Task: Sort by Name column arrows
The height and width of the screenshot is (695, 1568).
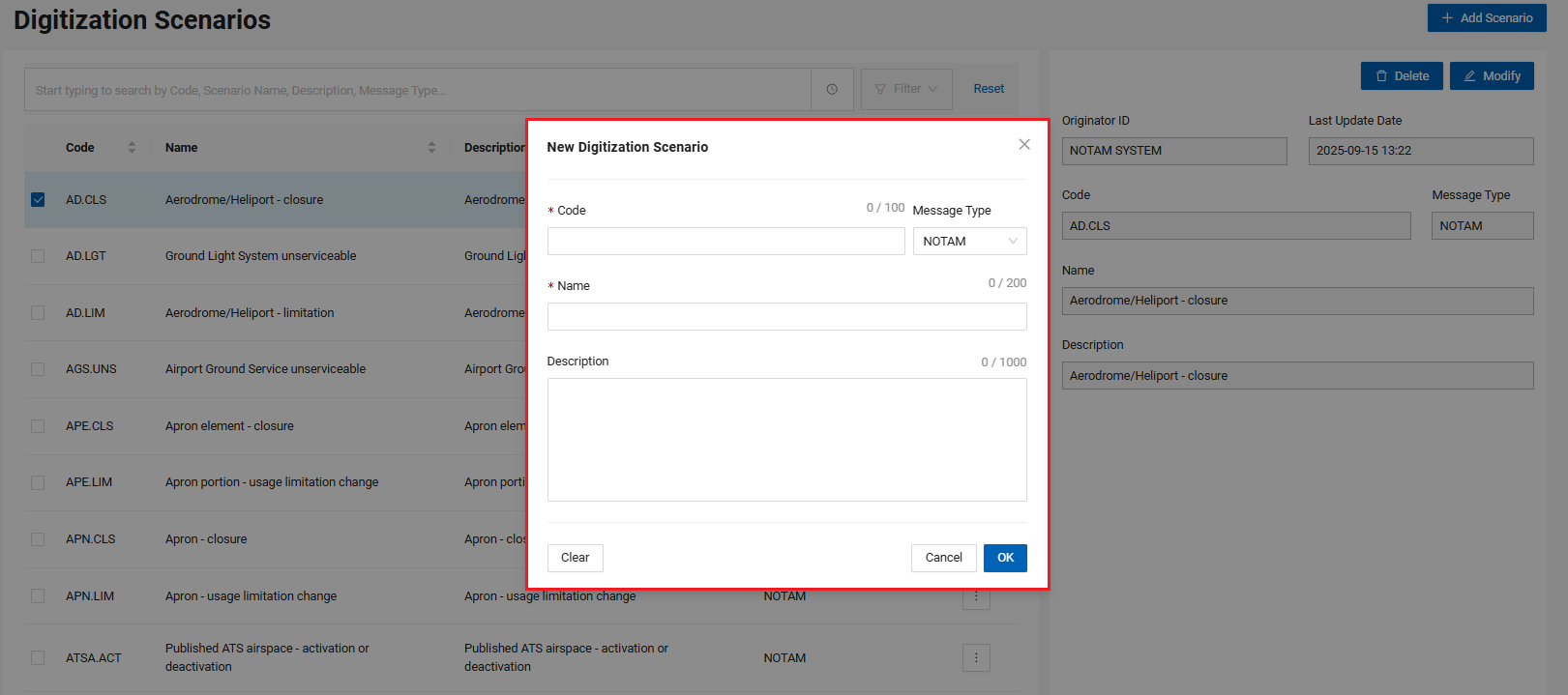Action: [x=431, y=148]
